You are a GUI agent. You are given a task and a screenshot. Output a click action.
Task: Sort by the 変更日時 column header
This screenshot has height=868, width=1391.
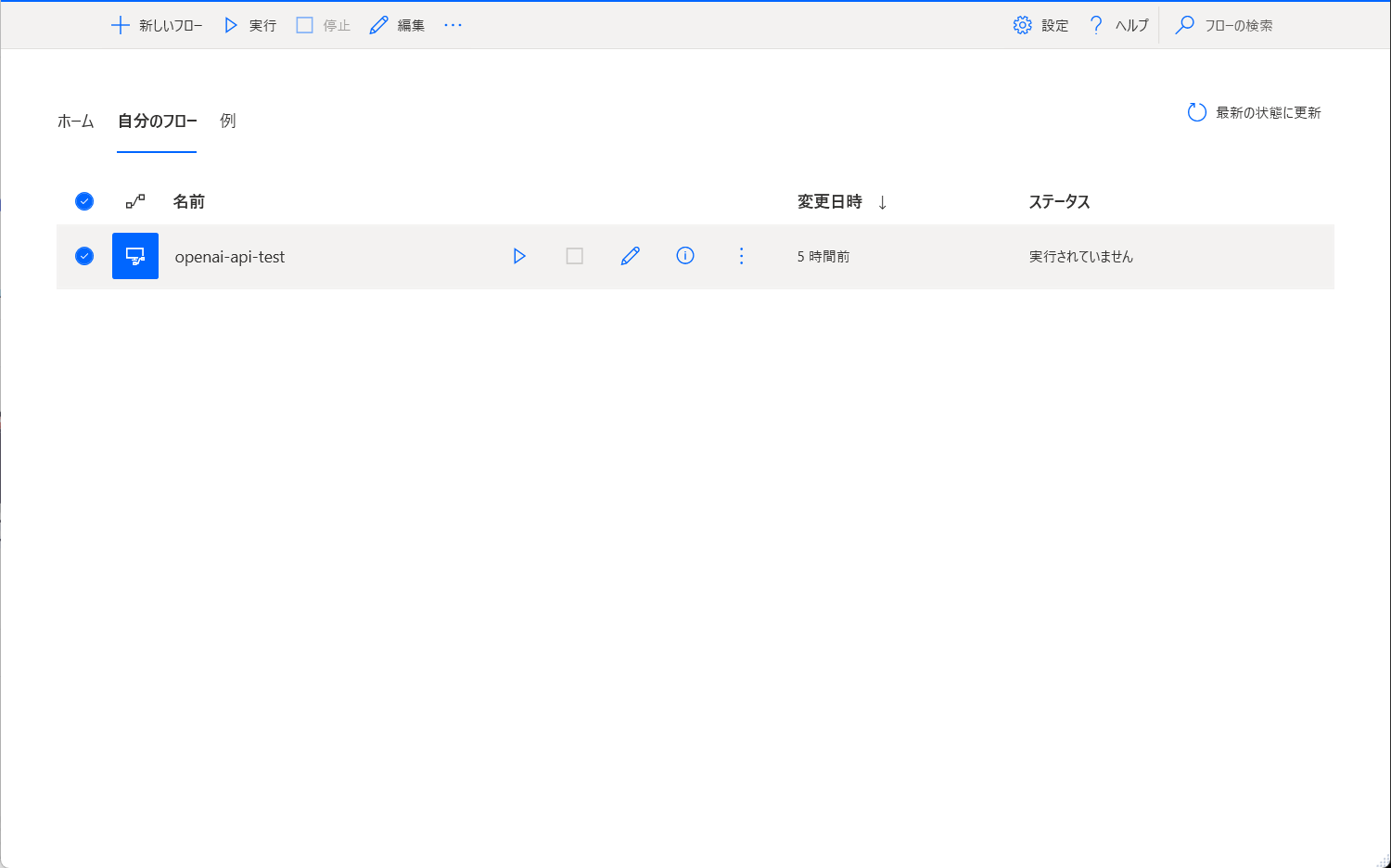[830, 201]
